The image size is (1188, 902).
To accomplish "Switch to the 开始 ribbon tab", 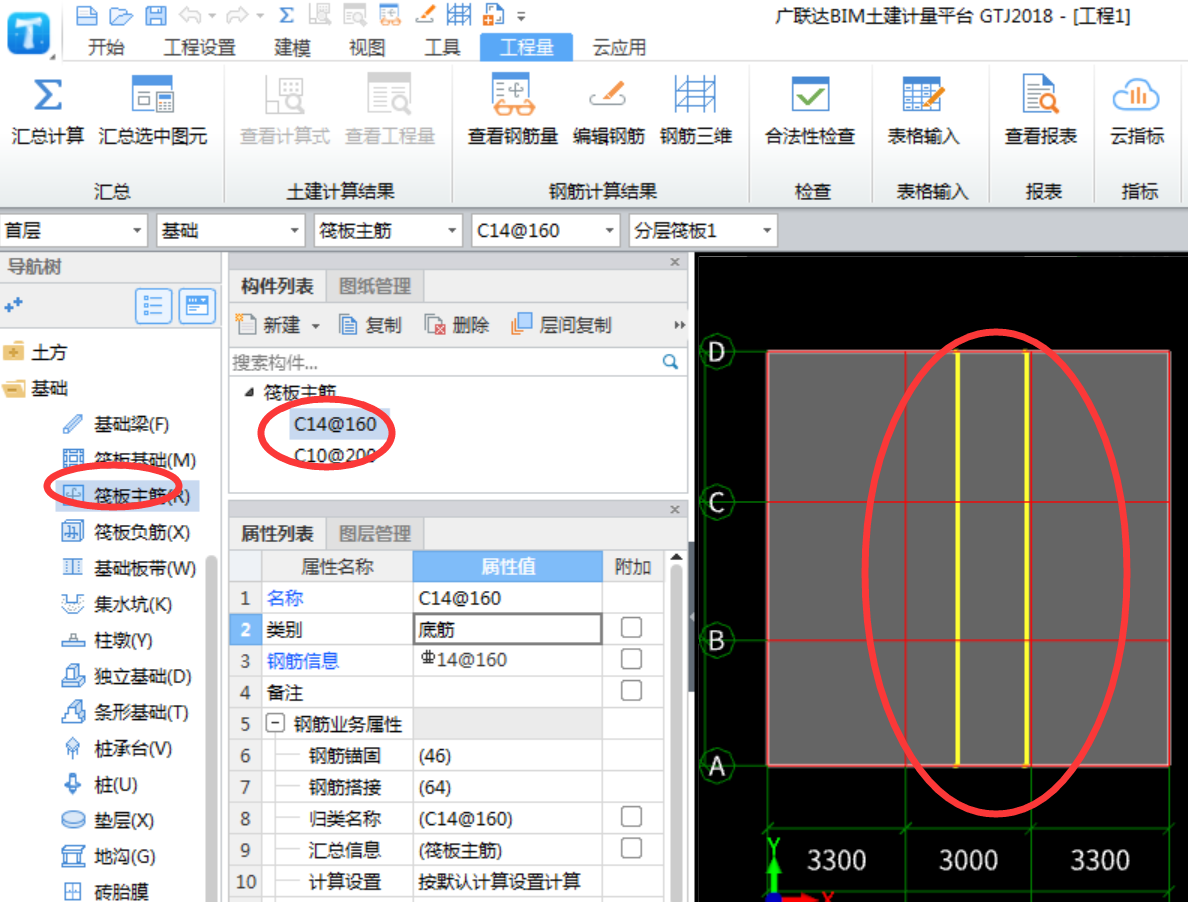I will pos(106,48).
